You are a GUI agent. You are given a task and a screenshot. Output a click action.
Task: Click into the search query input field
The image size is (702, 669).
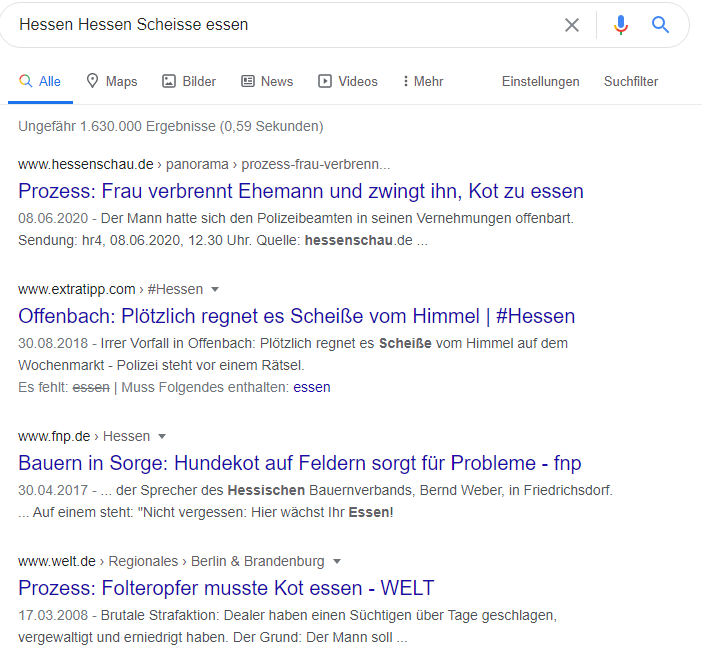pos(287,25)
